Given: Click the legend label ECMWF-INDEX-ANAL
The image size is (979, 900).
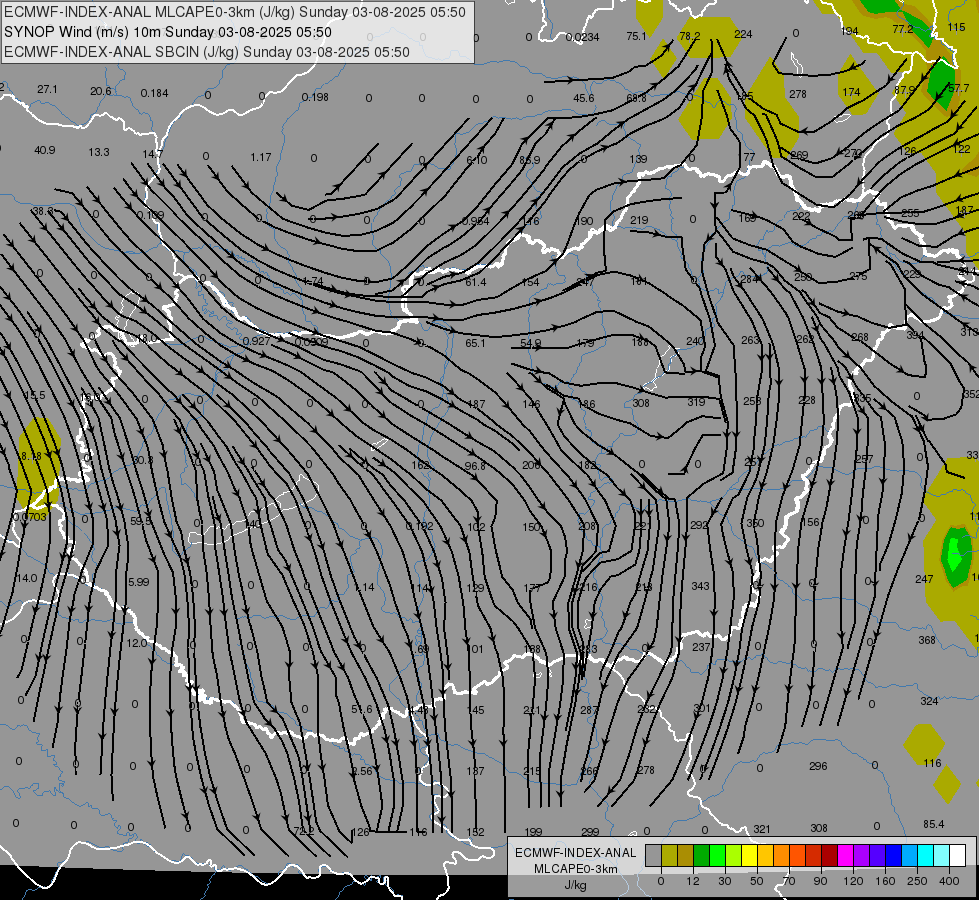Looking at the screenshot, I should click(x=576, y=853).
